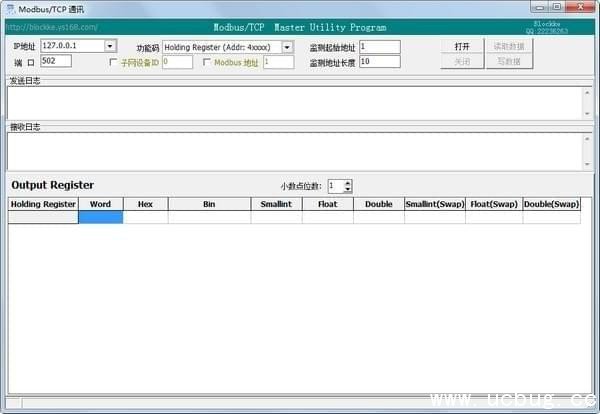Minimize the Modbus/TCP window
The height and width of the screenshot is (414, 600).
(x=540, y=7)
